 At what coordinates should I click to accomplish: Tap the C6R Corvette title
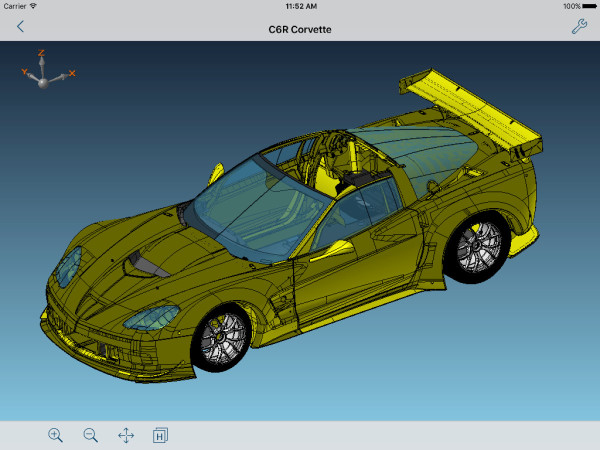[300, 29]
